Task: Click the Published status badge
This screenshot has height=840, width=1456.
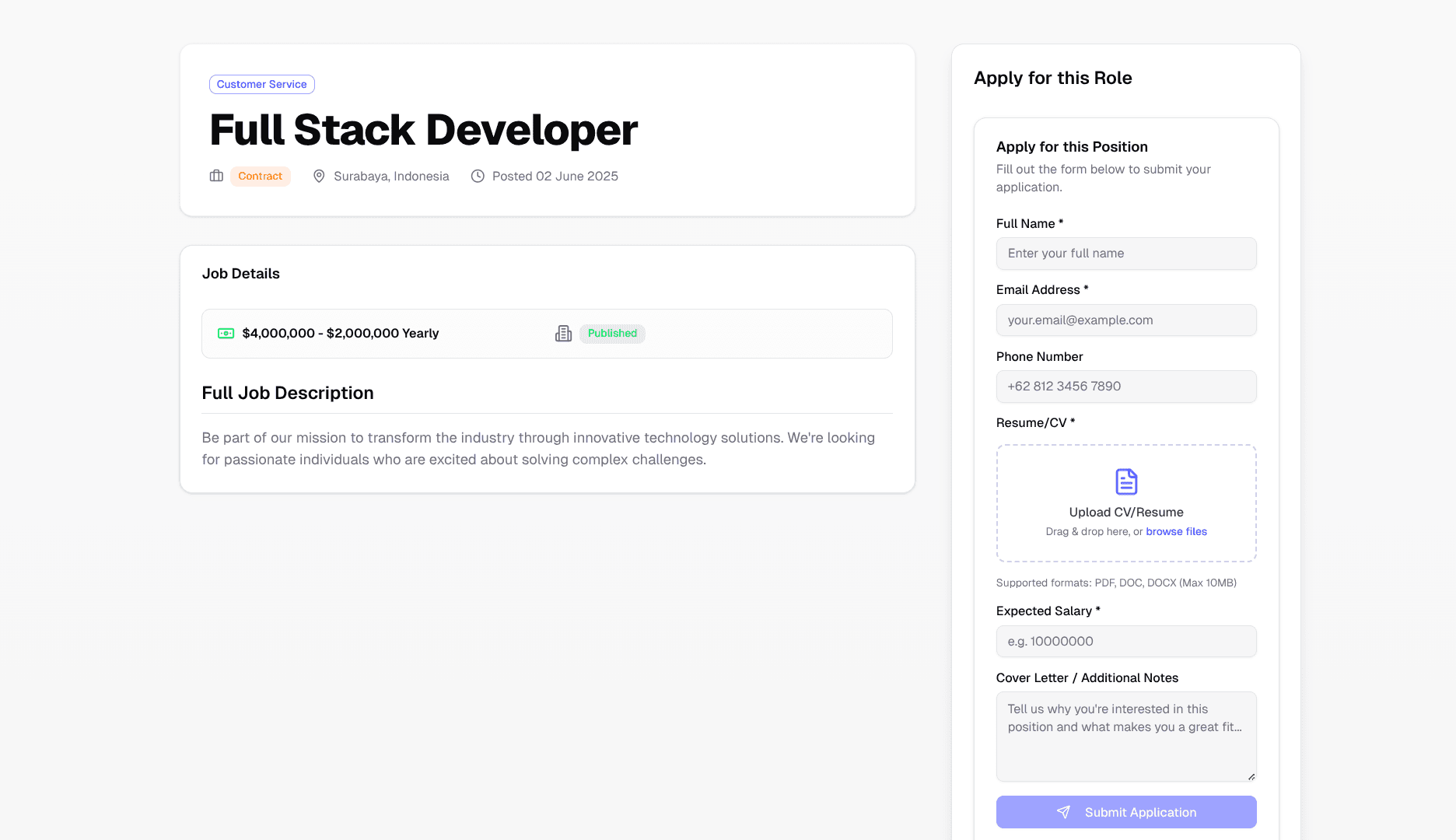Action: click(x=612, y=333)
